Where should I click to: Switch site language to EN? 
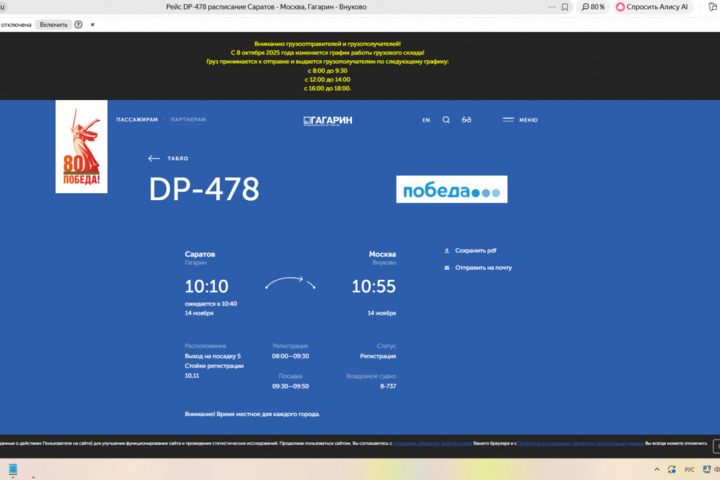426,120
